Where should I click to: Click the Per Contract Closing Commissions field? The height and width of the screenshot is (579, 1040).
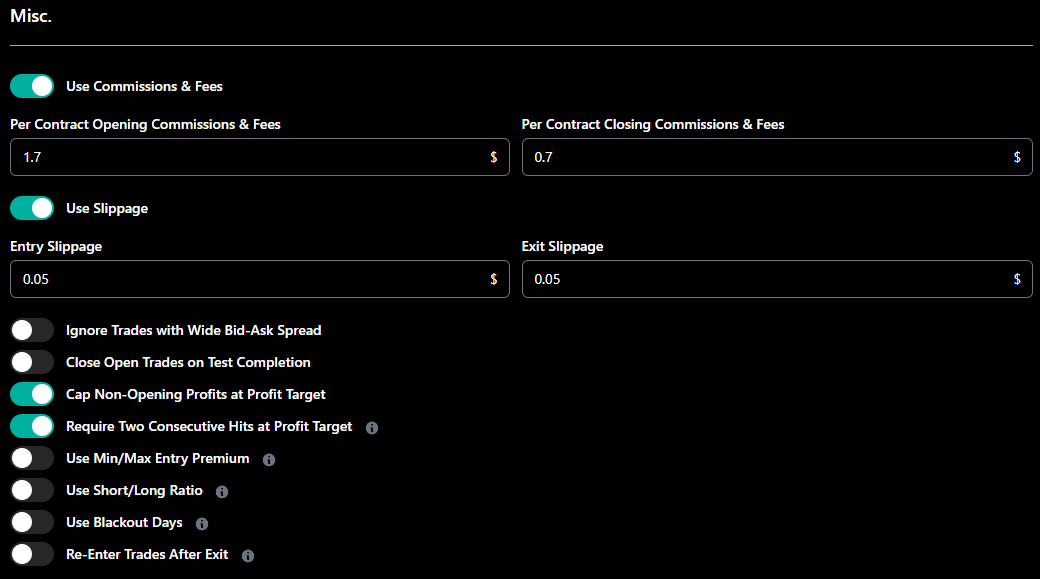[777, 157]
